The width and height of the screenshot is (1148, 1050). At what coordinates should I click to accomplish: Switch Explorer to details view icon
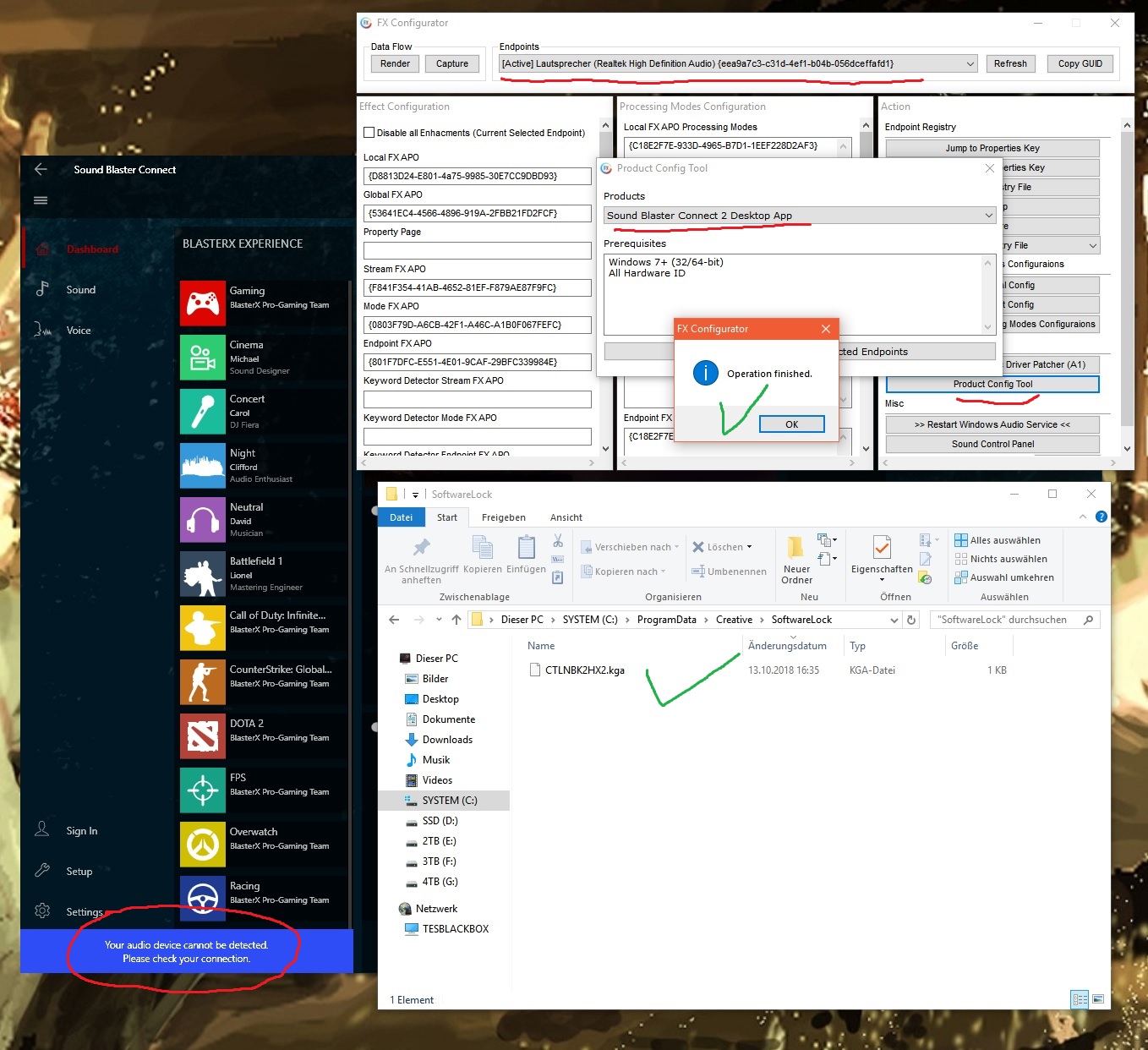(1080, 999)
